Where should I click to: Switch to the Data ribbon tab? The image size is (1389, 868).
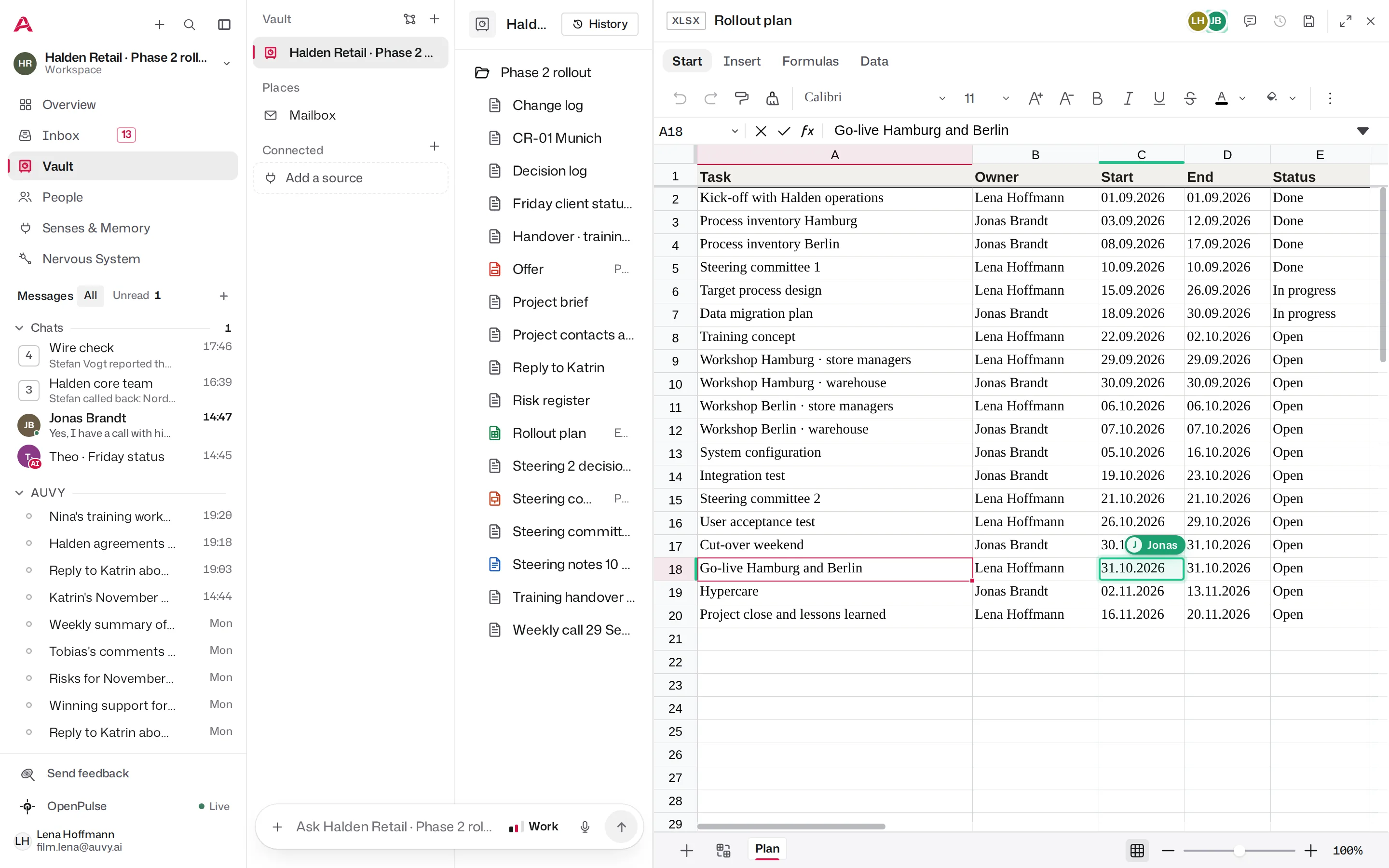tap(873, 61)
